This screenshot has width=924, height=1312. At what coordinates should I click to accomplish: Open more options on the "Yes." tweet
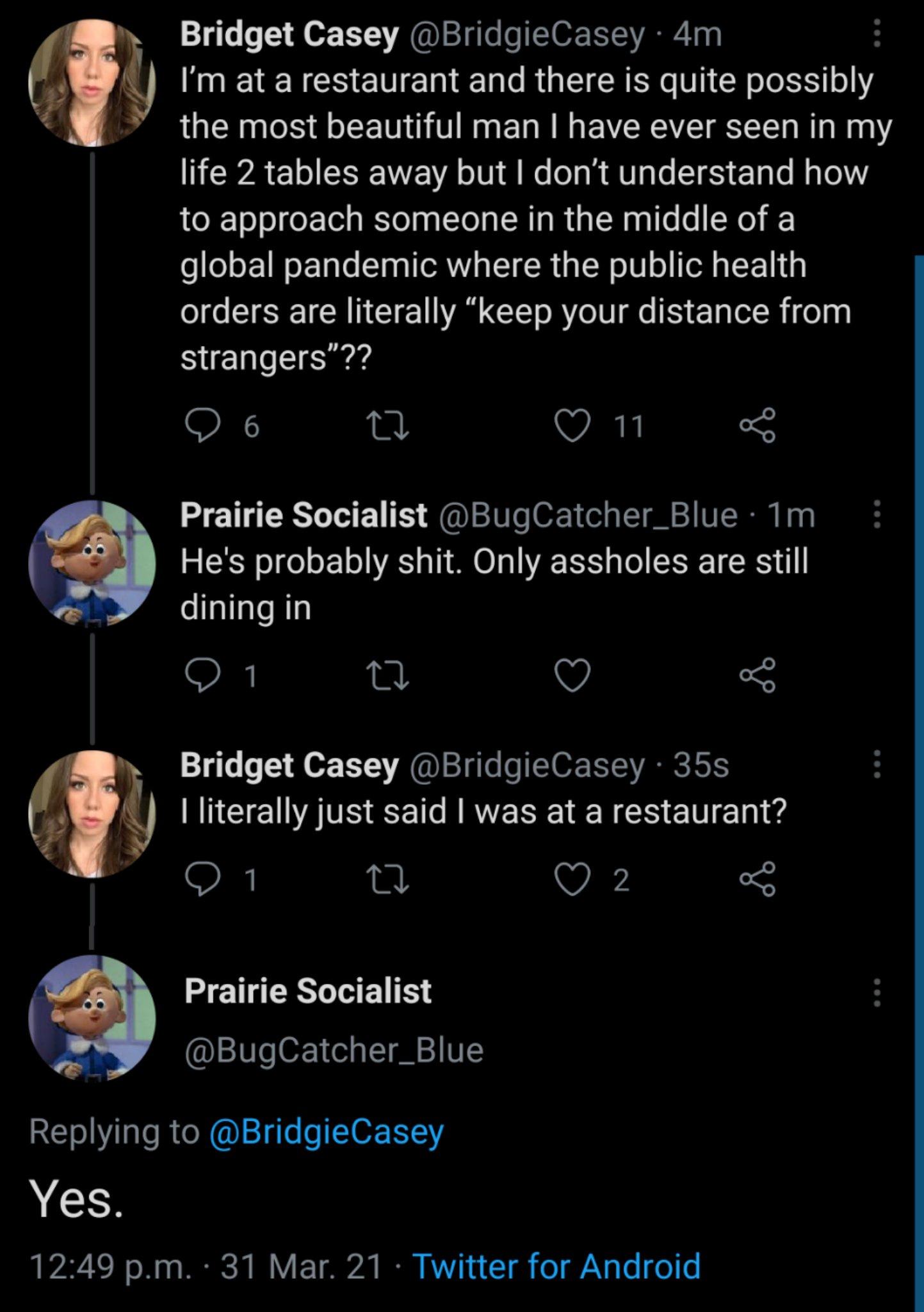(x=877, y=992)
